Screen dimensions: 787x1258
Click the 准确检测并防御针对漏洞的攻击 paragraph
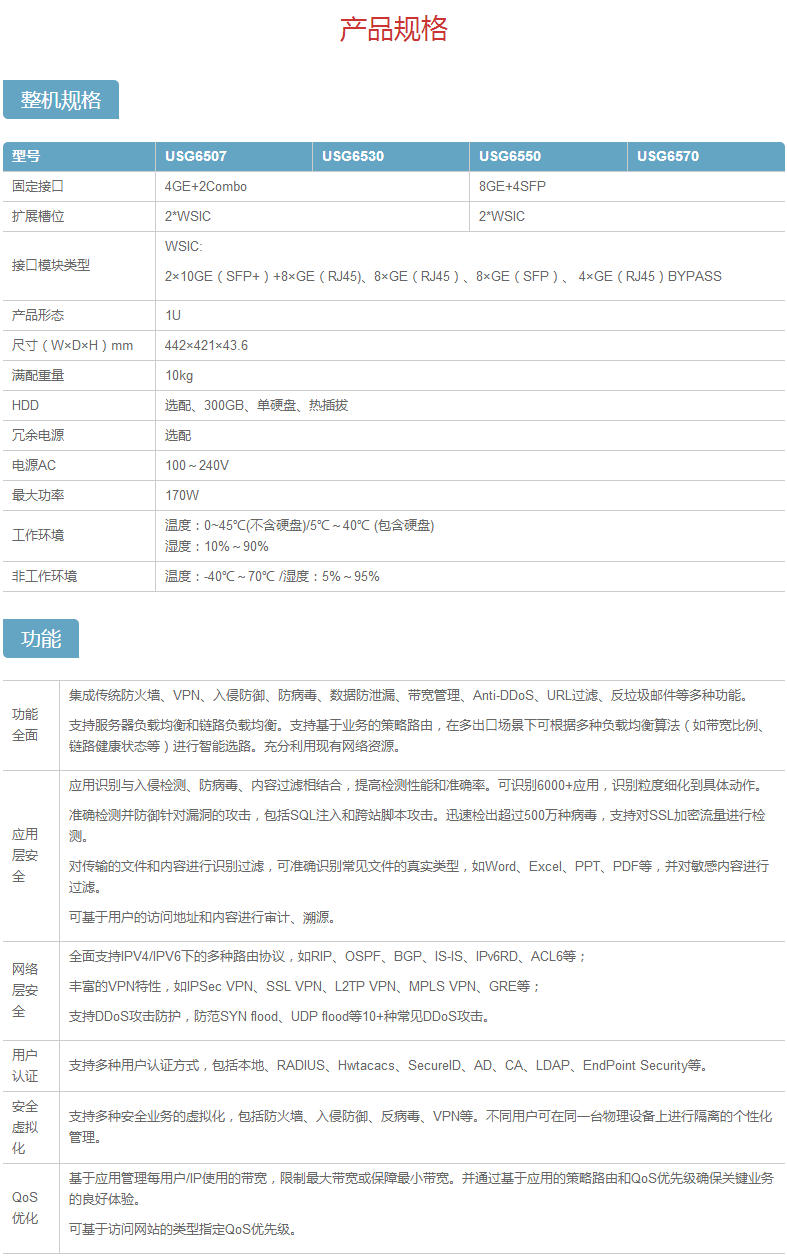[418, 826]
